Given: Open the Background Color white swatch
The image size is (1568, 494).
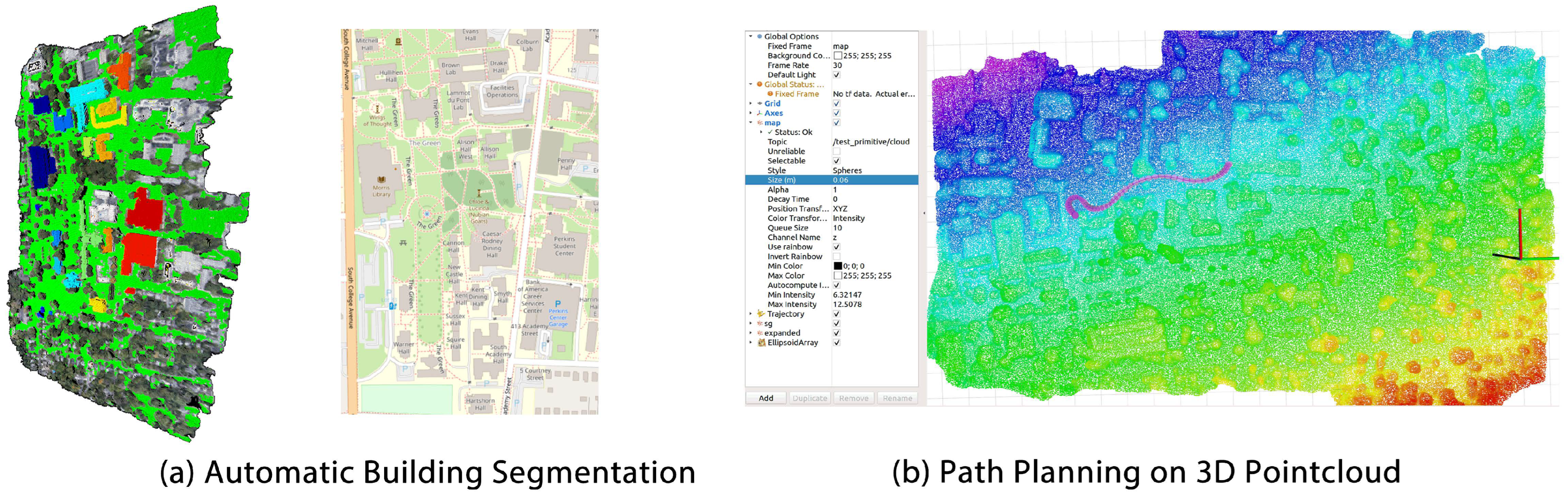Looking at the screenshot, I should coord(837,55).
